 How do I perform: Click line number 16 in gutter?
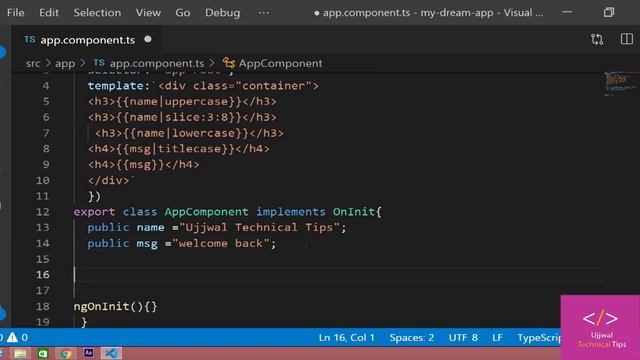click(x=42, y=275)
